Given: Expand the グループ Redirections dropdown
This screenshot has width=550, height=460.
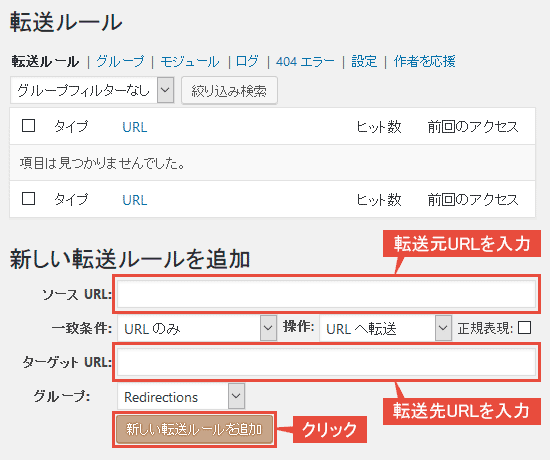Looking at the screenshot, I should [181, 396].
